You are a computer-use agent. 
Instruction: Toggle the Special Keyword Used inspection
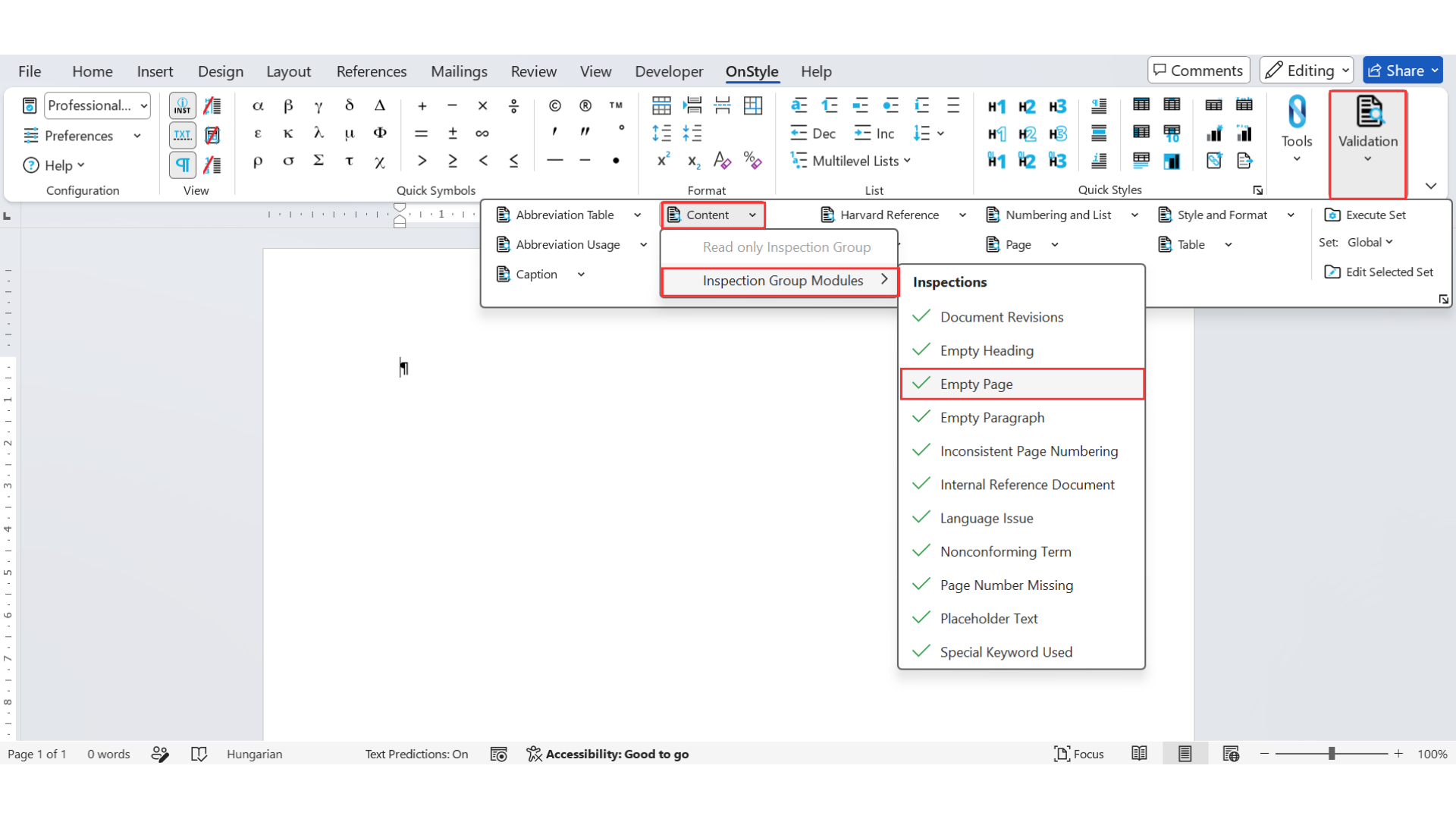[x=1021, y=652]
